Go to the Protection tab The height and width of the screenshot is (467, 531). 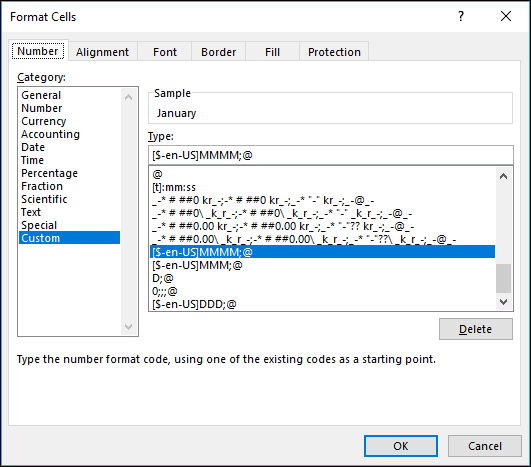pos(334,52)
